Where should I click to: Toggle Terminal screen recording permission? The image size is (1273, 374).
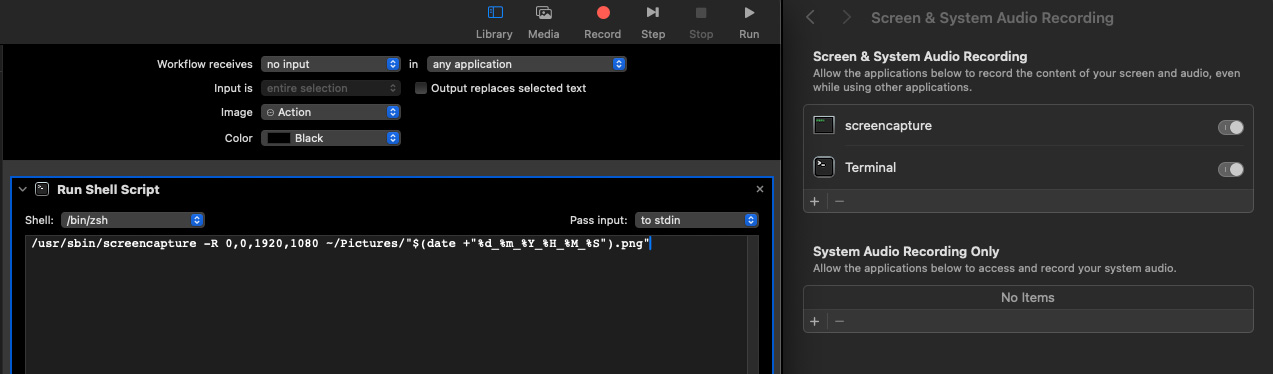[x=1231, y=169]
